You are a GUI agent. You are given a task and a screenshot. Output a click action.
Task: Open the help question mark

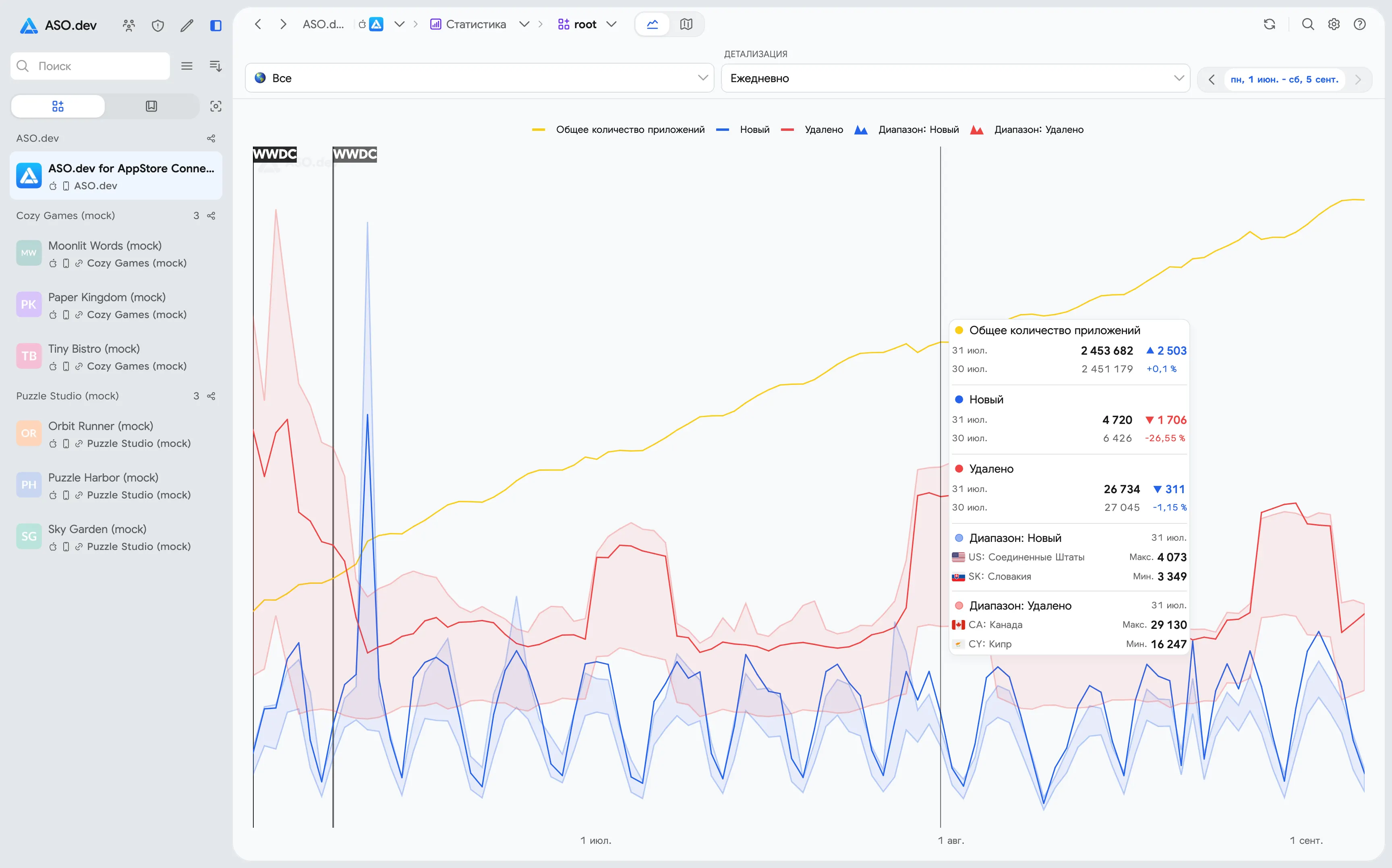(1360, 24)
